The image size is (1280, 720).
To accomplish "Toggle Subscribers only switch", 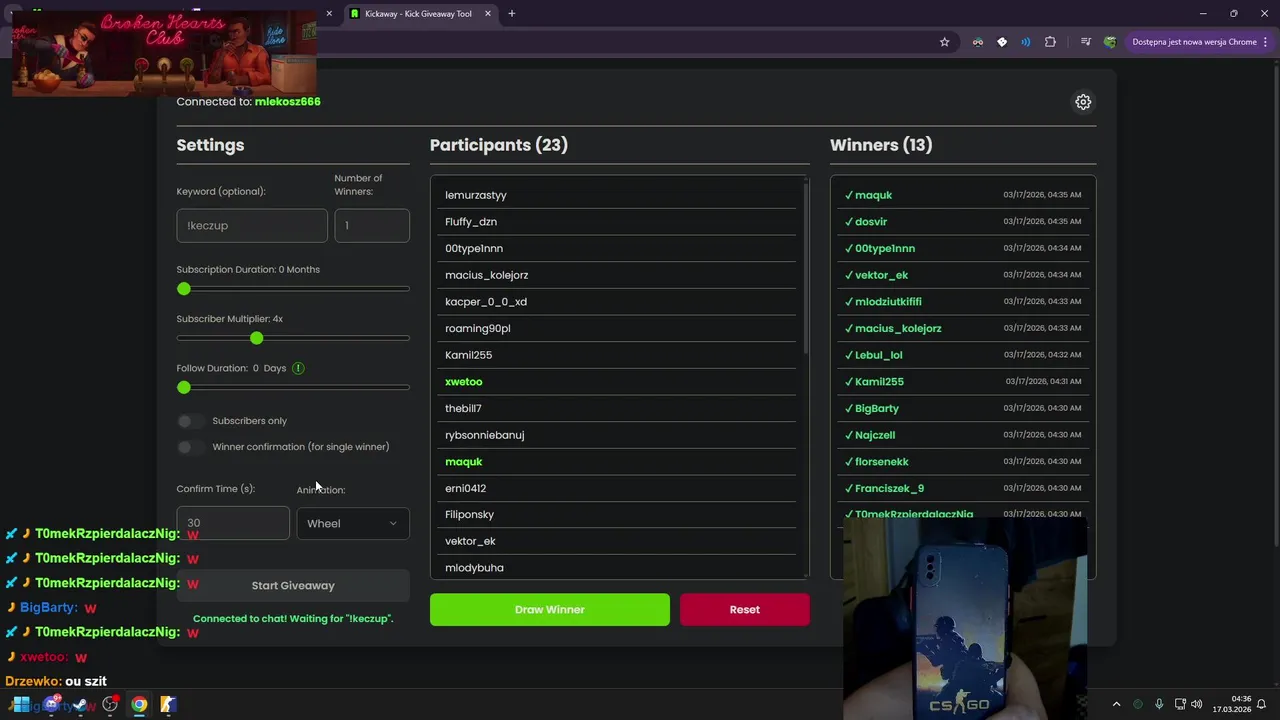I will tap(190, 421).
